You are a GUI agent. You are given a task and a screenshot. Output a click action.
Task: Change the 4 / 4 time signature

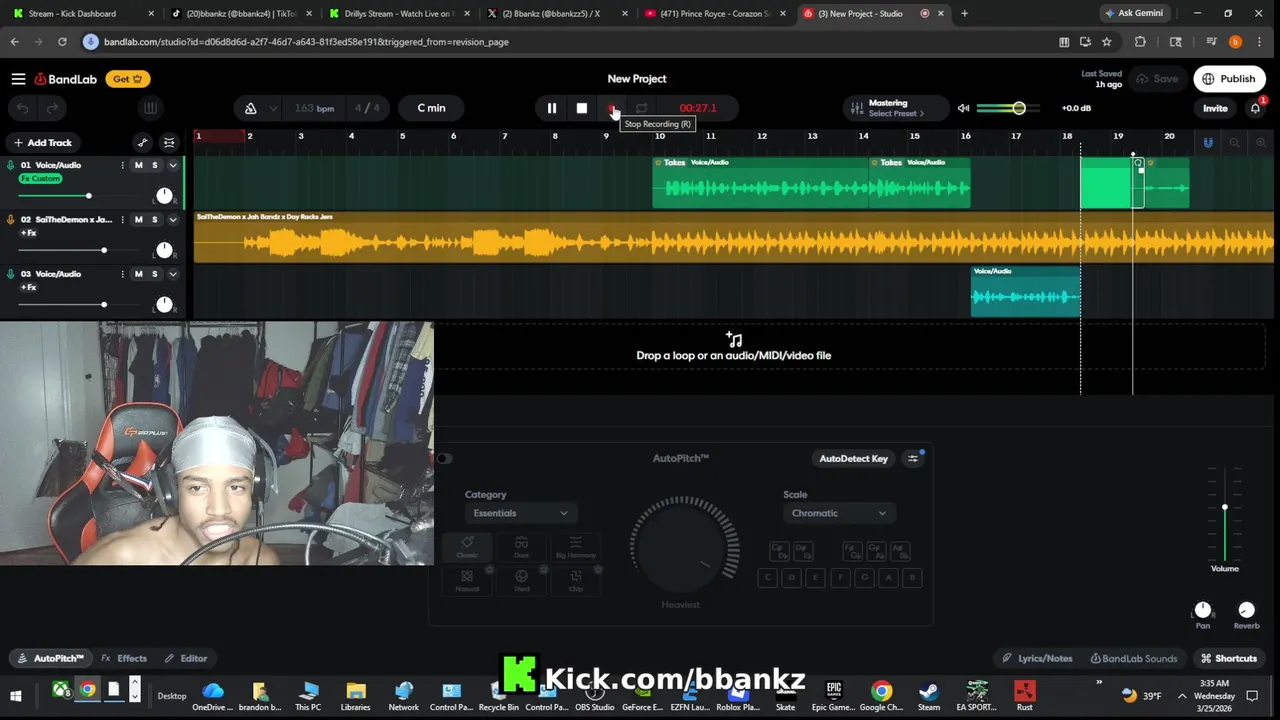(367, 108)
